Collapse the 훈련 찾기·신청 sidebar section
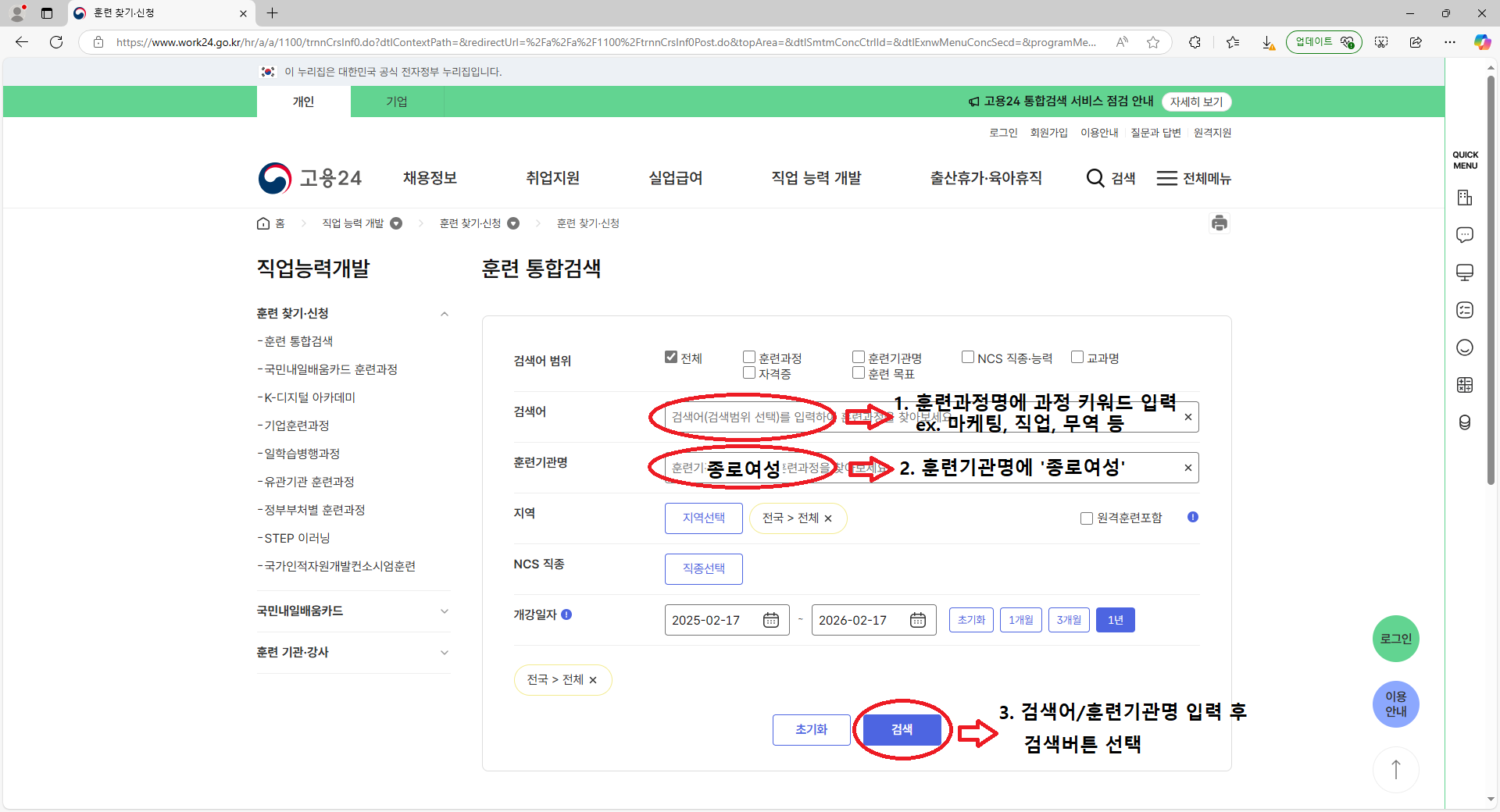 [444, 314]
